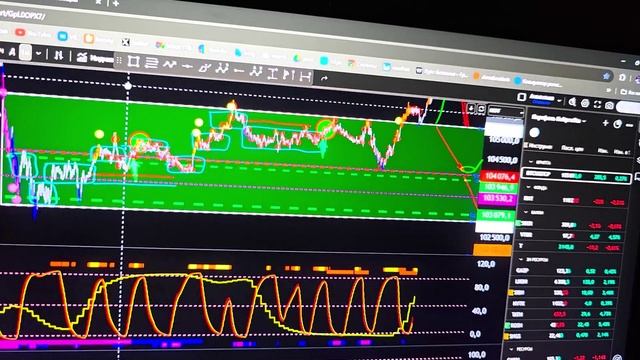The height and width of the screenshot is (360, 640).
Task: Open the chart type dropdown chevron
Action: pos(38,53)
